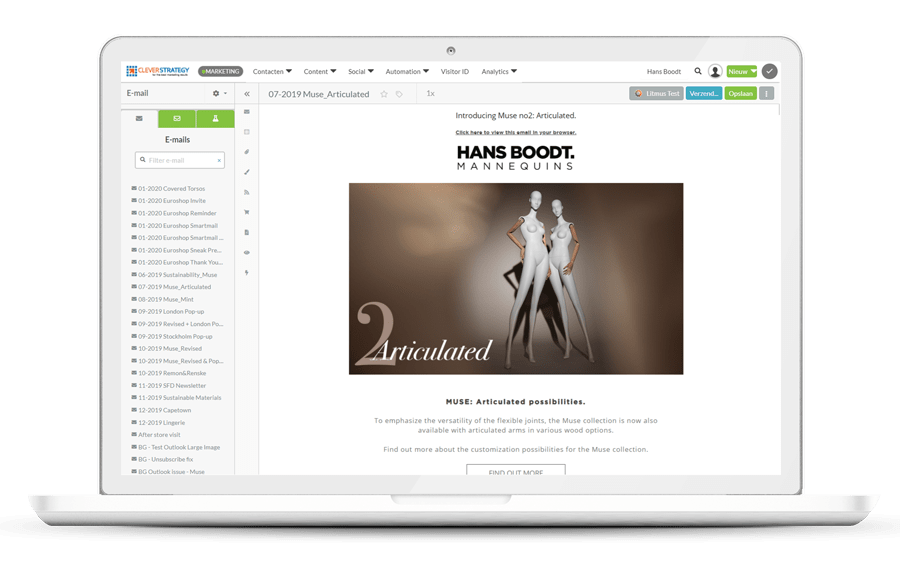
Task: Open the RSS feed icon
Action: [x=247, y=192]
